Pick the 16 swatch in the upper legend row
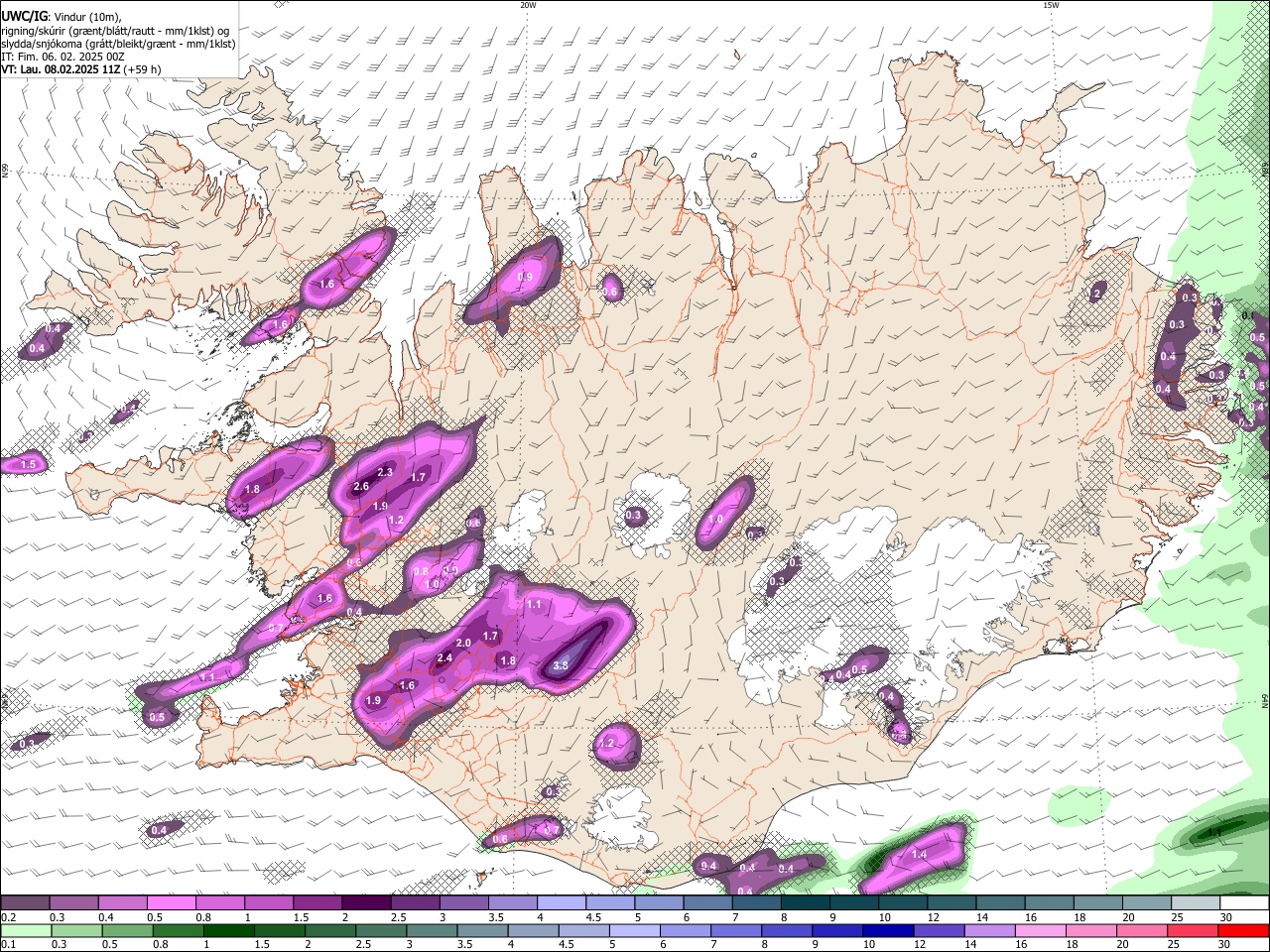The image size is (1270, 952). (x=1049, y=903)
